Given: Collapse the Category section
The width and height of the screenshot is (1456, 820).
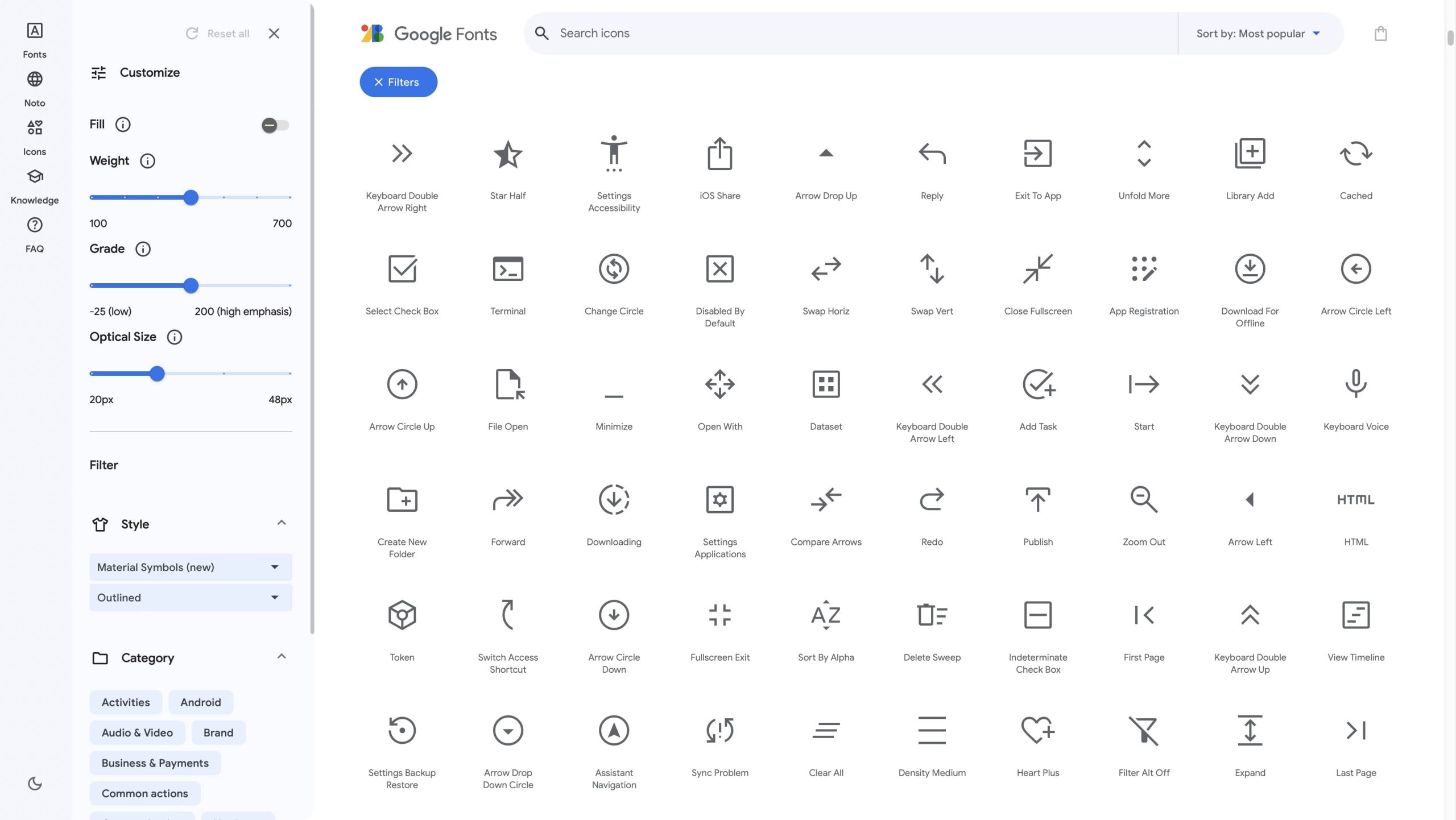Looking at the screenshot, I should click(281, 657).
